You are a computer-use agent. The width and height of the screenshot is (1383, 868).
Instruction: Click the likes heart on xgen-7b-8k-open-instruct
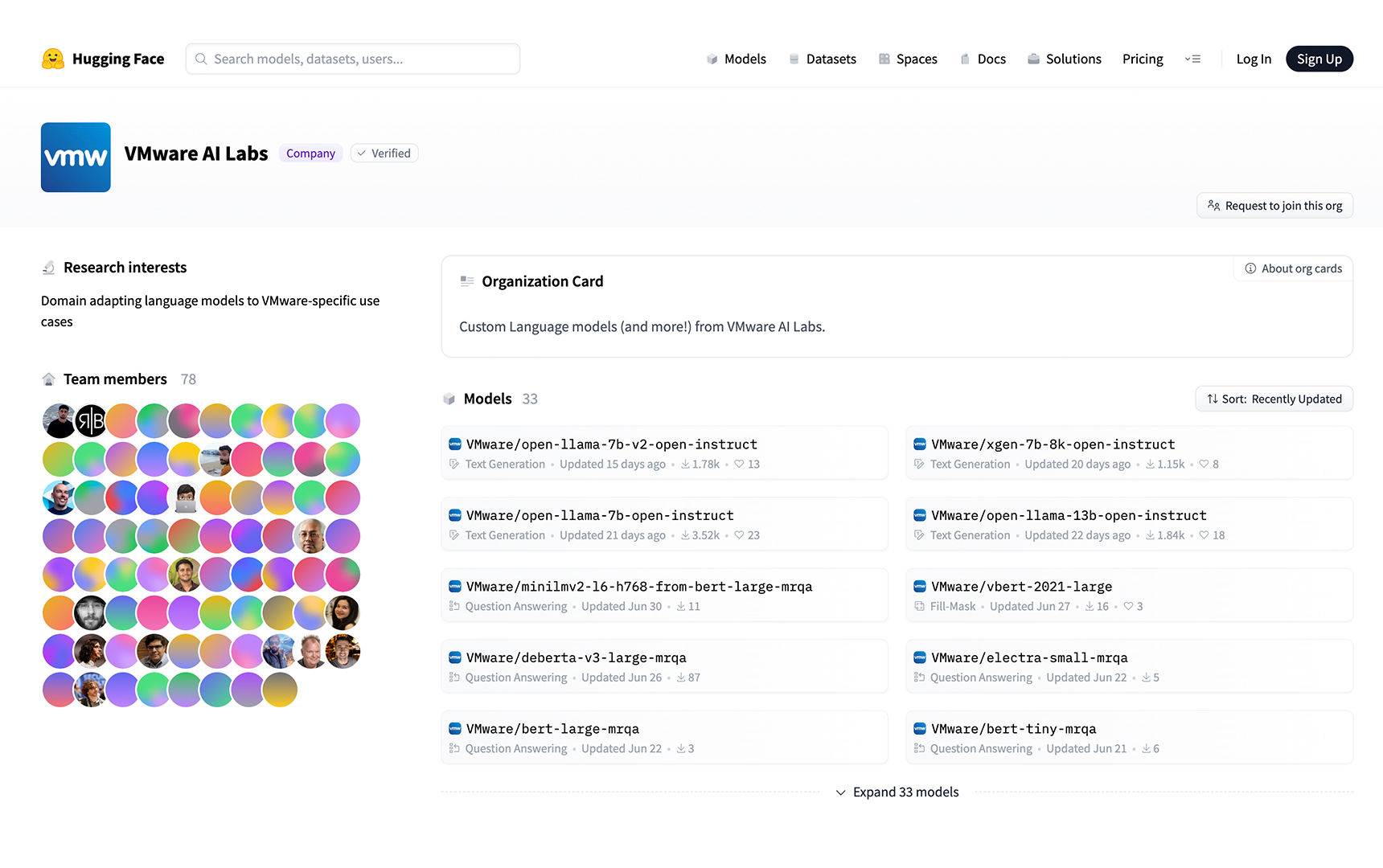click(x=1204, y=465)
